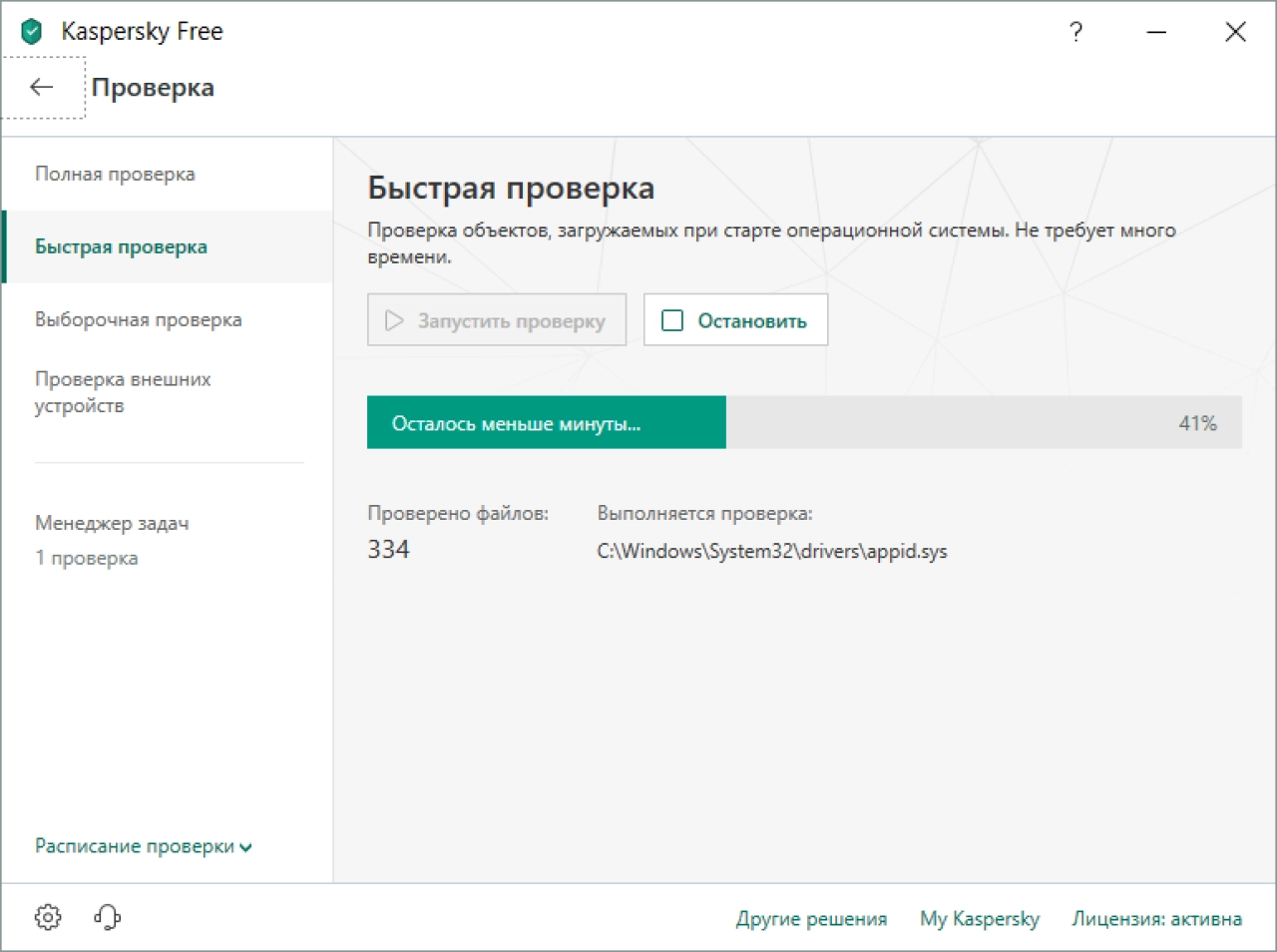
Task: Stop the scan with Остановить button
Action: 735,320
